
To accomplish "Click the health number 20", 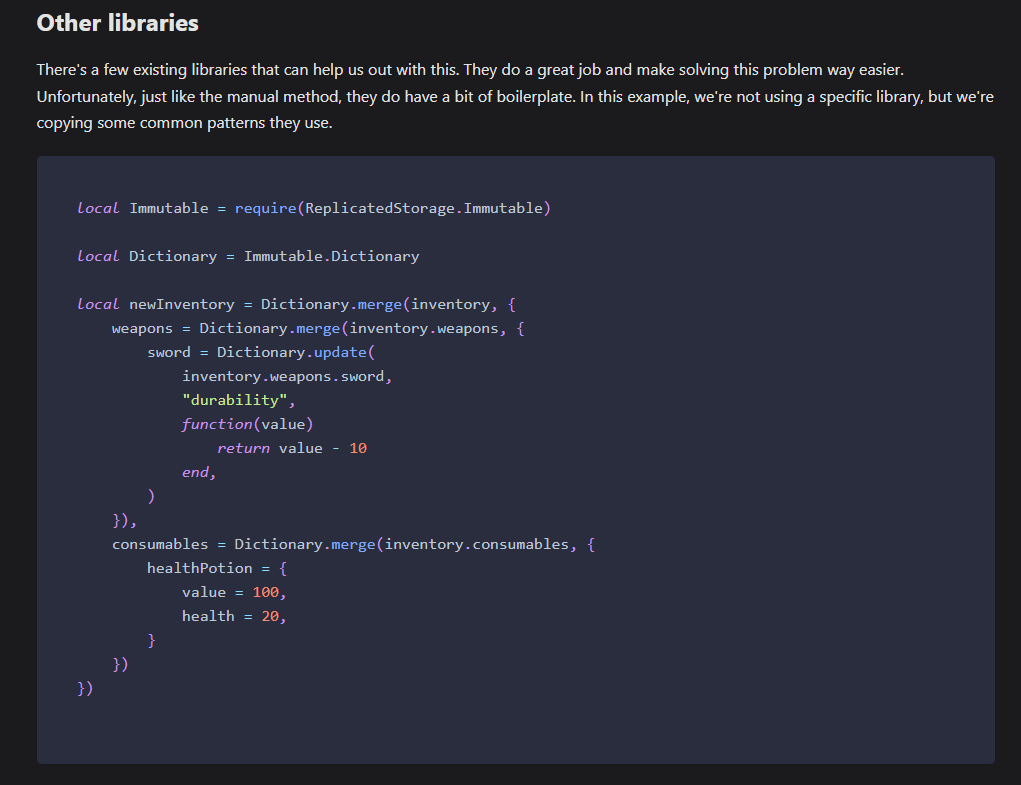I will point(270,616).
